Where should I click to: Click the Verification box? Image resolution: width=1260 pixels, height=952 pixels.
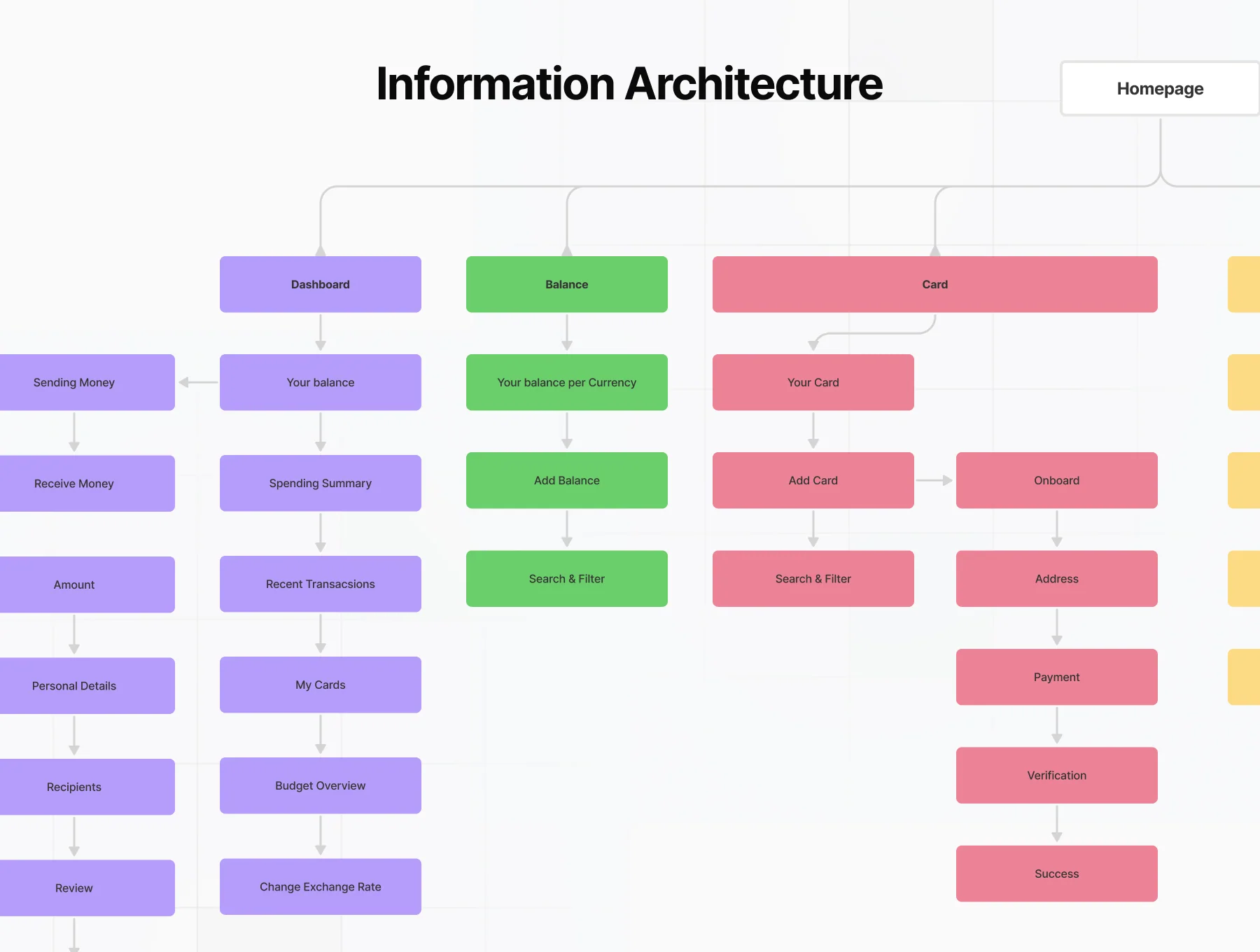1057,776
